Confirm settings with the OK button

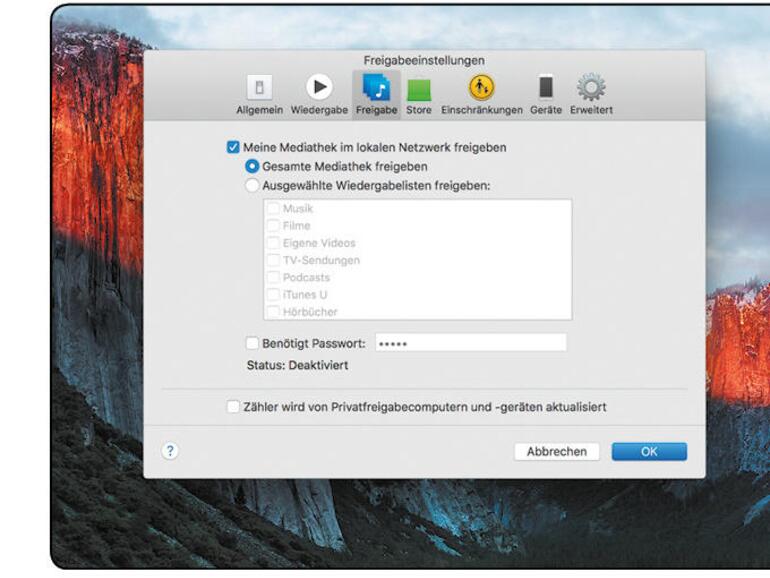(649, 451)
